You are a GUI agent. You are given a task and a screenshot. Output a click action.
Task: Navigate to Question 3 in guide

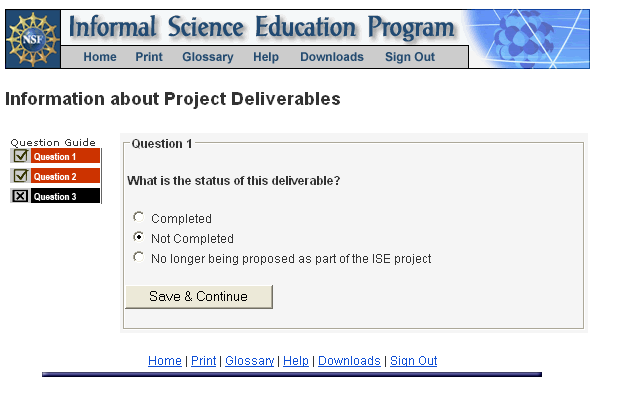coord(65,196)
